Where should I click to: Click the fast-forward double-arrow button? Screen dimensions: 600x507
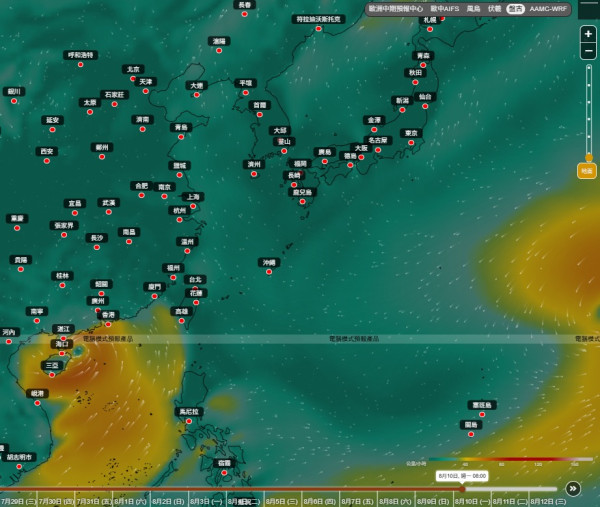click(x=573, y=488)
